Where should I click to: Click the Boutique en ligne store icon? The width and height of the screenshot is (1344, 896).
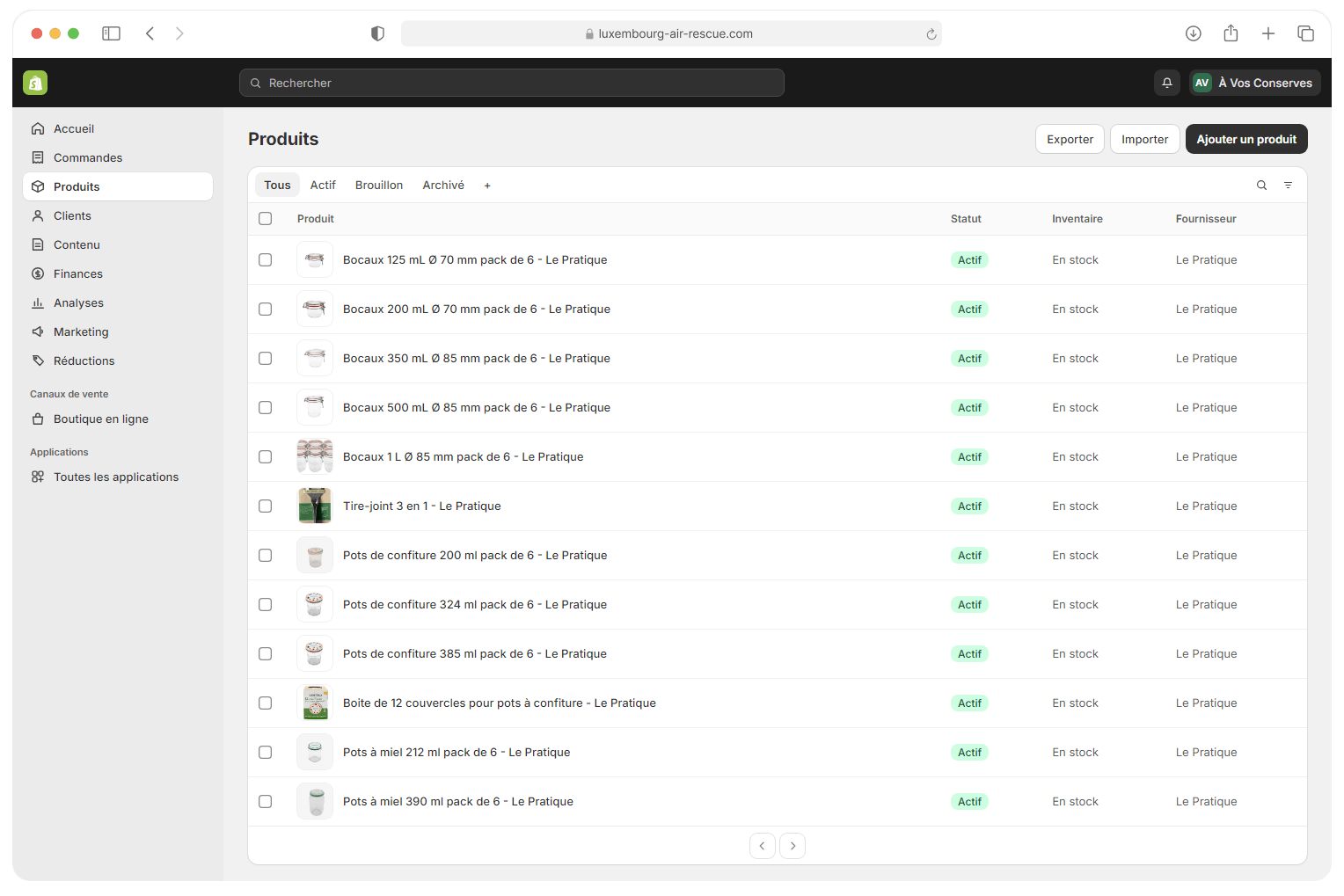pos(38,419)
